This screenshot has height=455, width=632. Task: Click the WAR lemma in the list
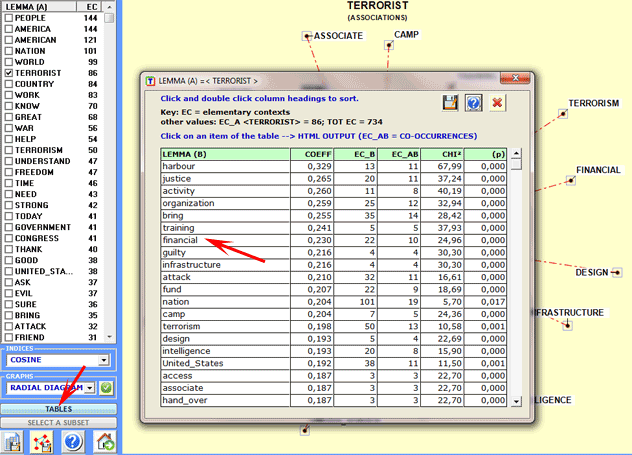click(x=24, y=128)
